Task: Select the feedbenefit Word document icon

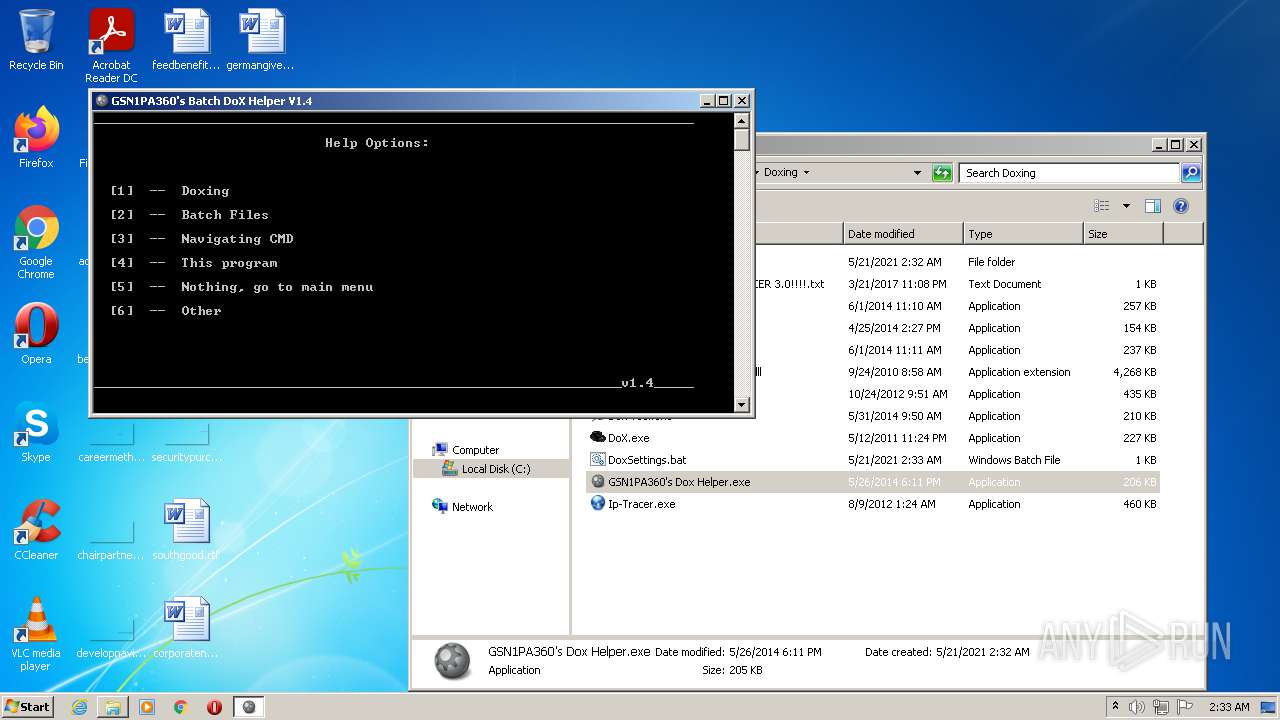Action: point(186,40)
